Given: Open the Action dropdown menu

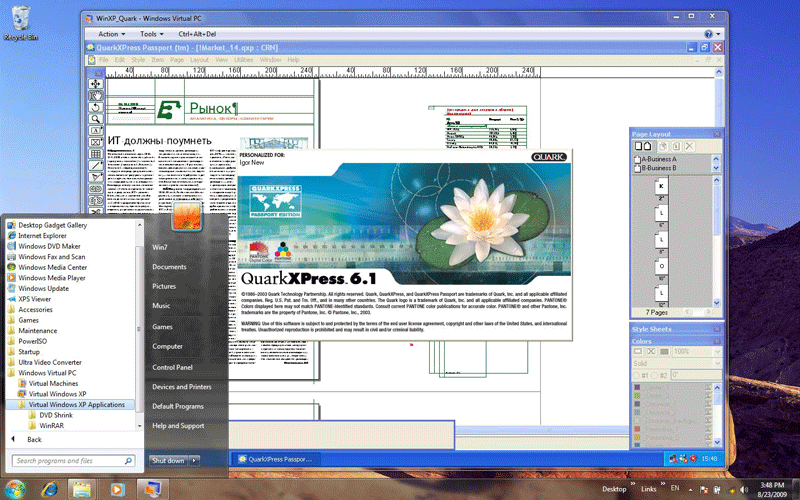Looking at the screenshot, I should click(x=111, y=34).
